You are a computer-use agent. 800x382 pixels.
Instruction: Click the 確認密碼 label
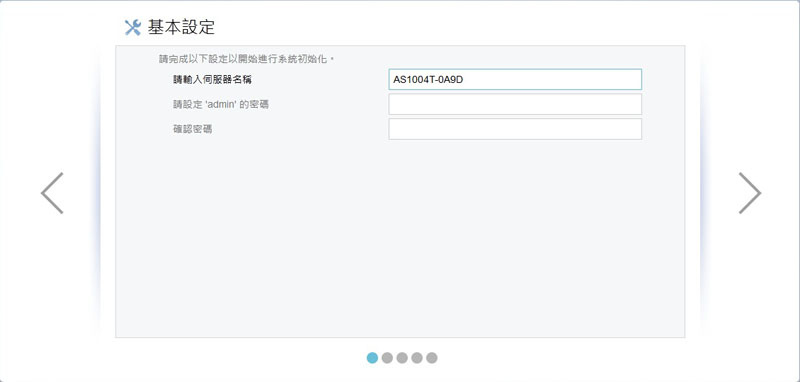193,129
